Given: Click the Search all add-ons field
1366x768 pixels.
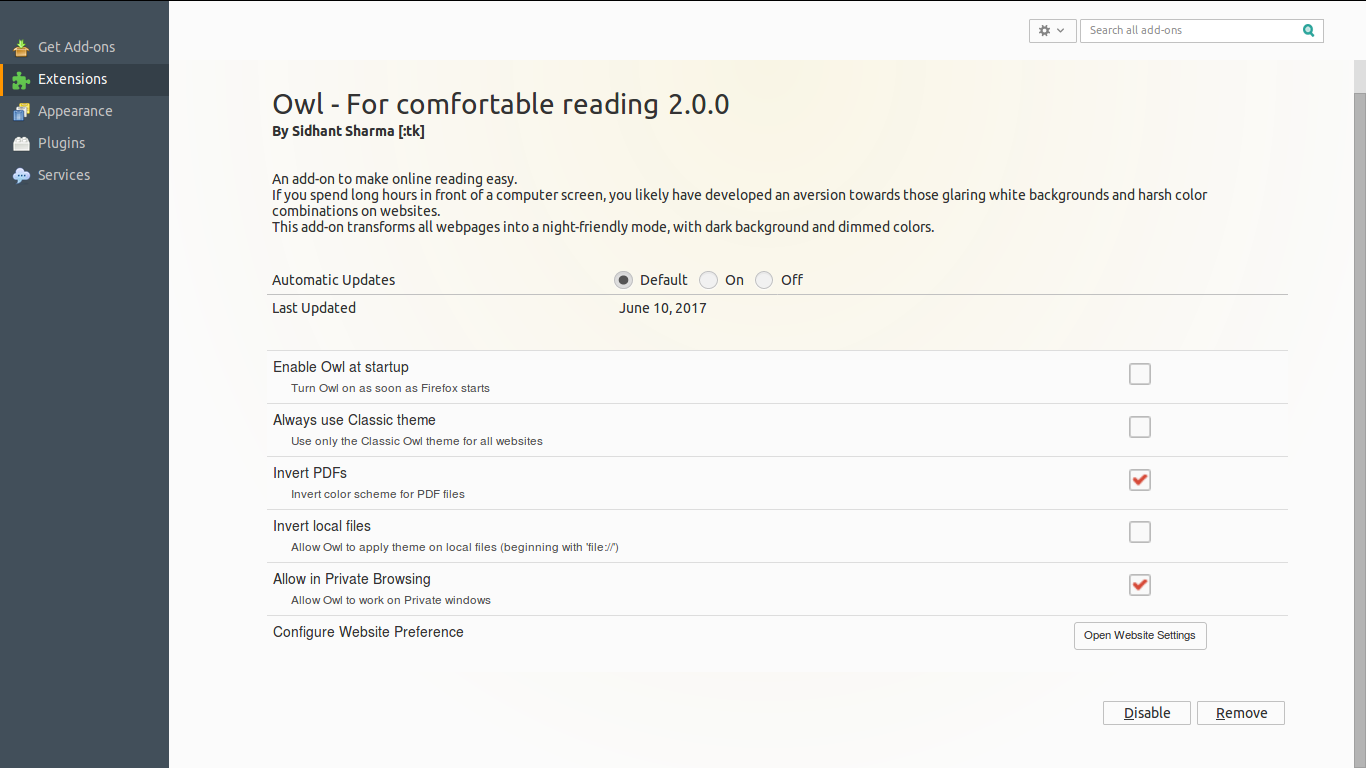Looking at the screenshot, I should pos(1180,30).
